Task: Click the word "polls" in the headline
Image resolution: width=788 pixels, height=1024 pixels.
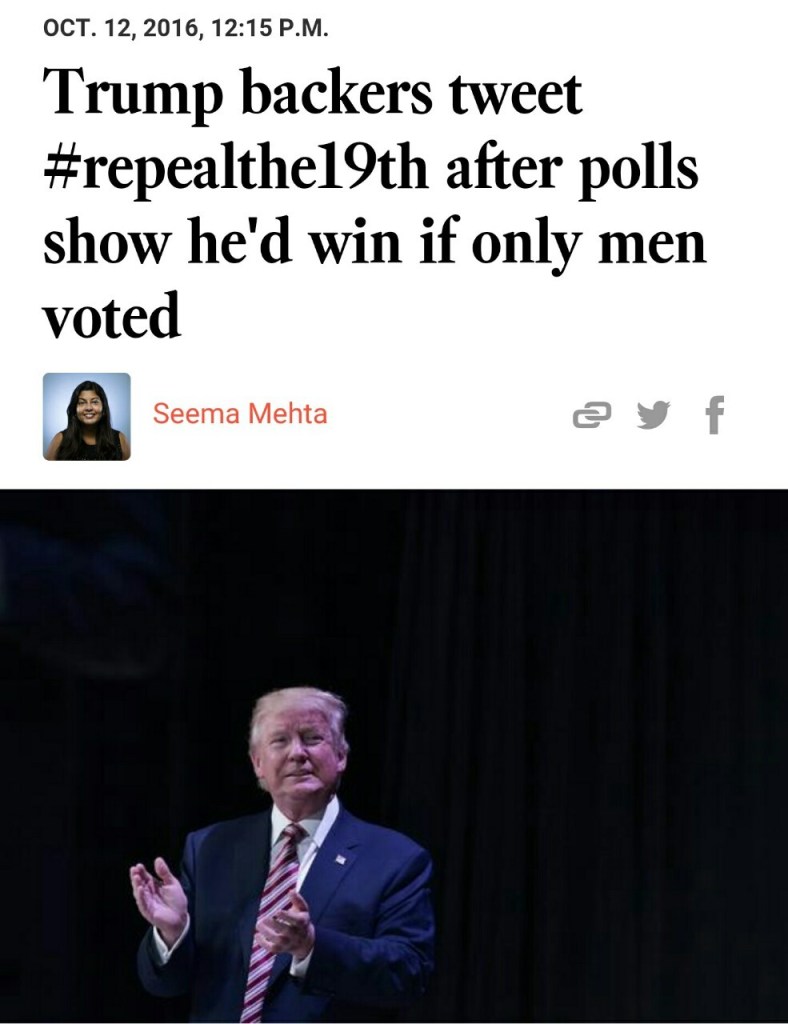Action: click(x=638, y=169)
